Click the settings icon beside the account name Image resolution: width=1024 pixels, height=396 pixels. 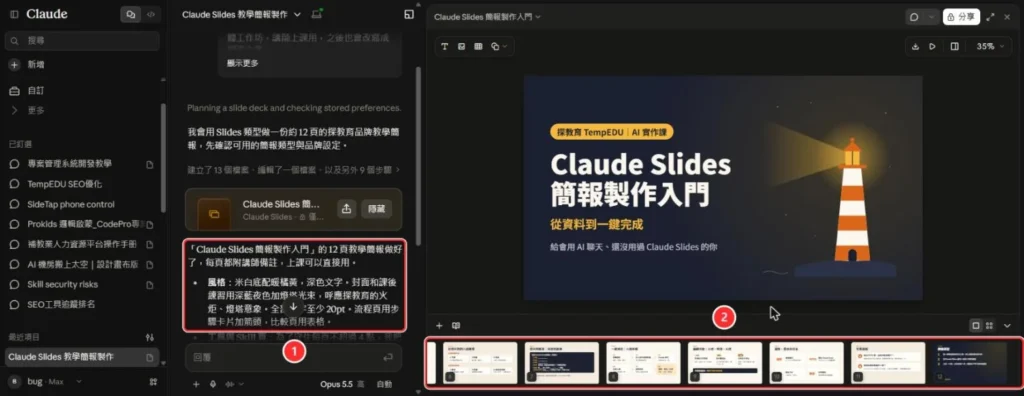click(153, 381)
